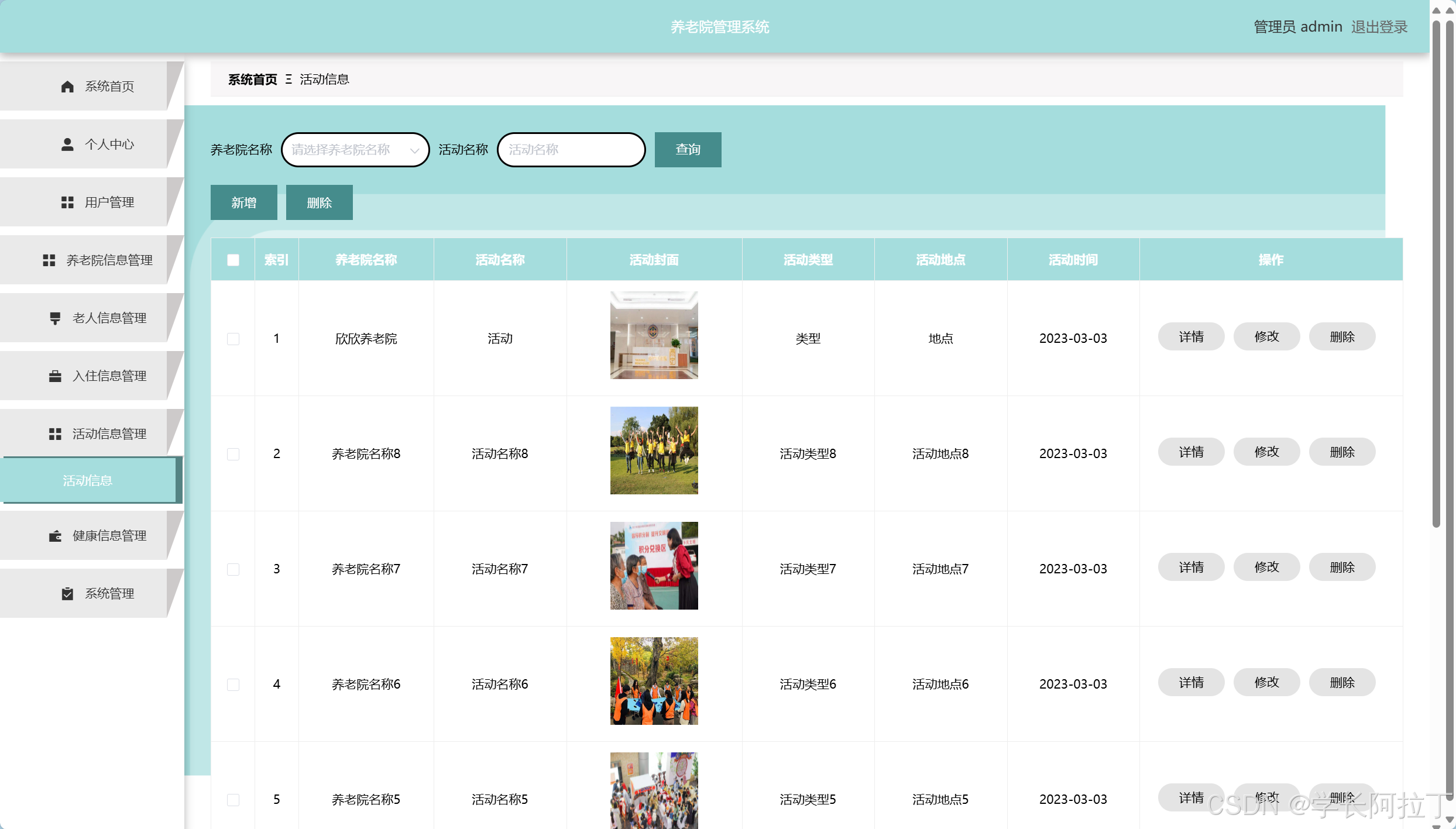Check the checkbox for row 1 欣欣养老院
1456x829 pixels.
233,339
